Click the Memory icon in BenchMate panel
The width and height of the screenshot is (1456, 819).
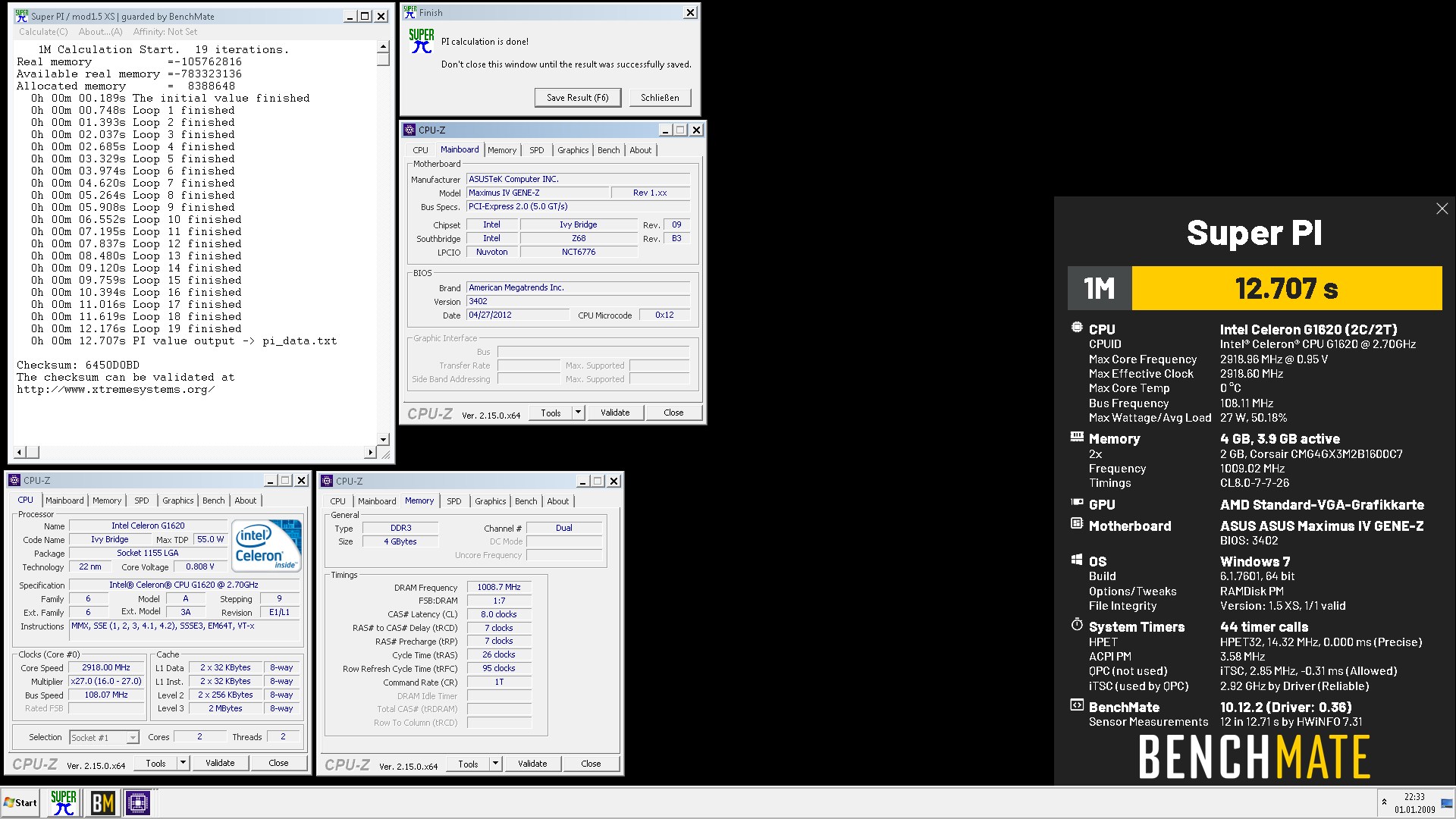coord(1077,437)
